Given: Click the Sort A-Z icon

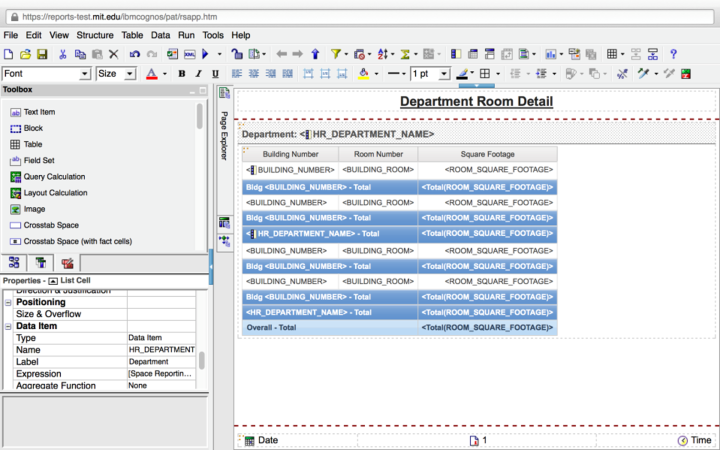Looking at the screenshot, I should [x=383, y=54].
